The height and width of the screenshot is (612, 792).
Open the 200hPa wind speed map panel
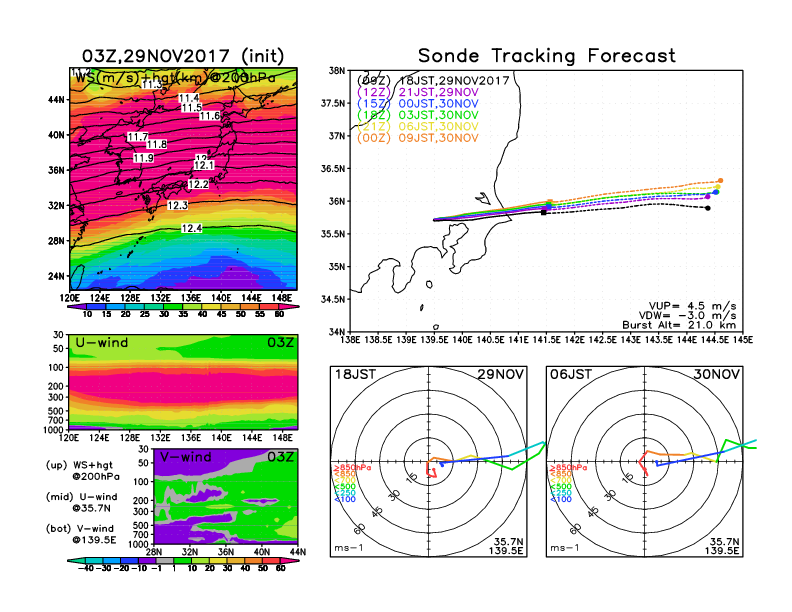point(183,179)
